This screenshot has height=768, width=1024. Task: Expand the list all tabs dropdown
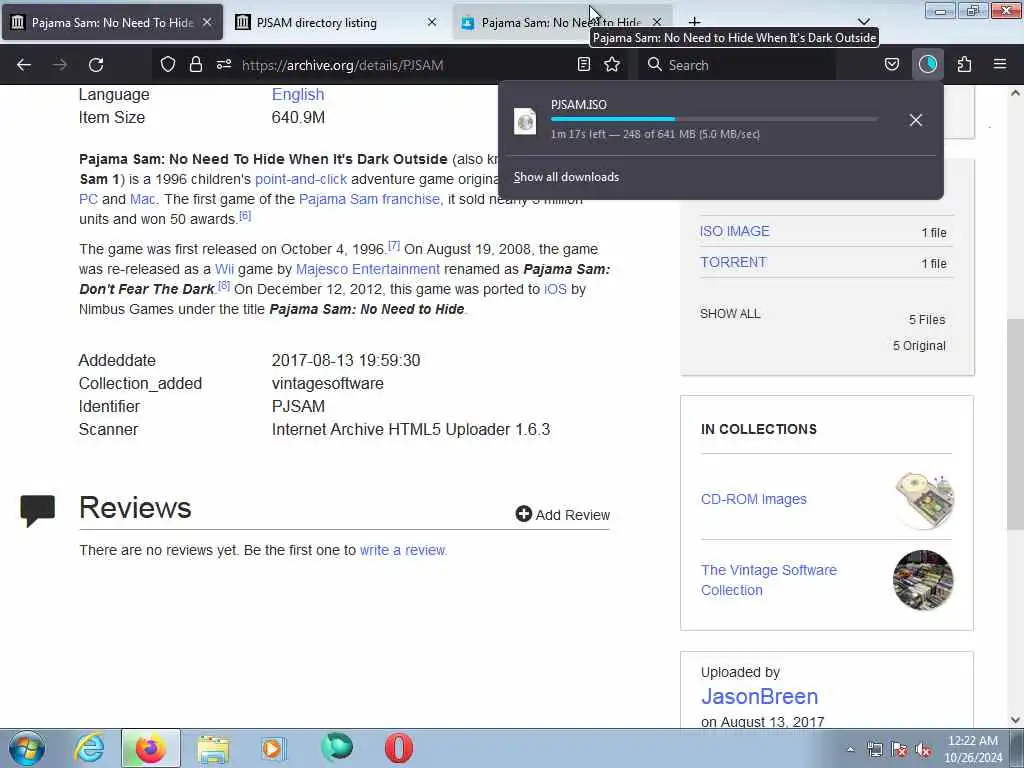(863, 22)
